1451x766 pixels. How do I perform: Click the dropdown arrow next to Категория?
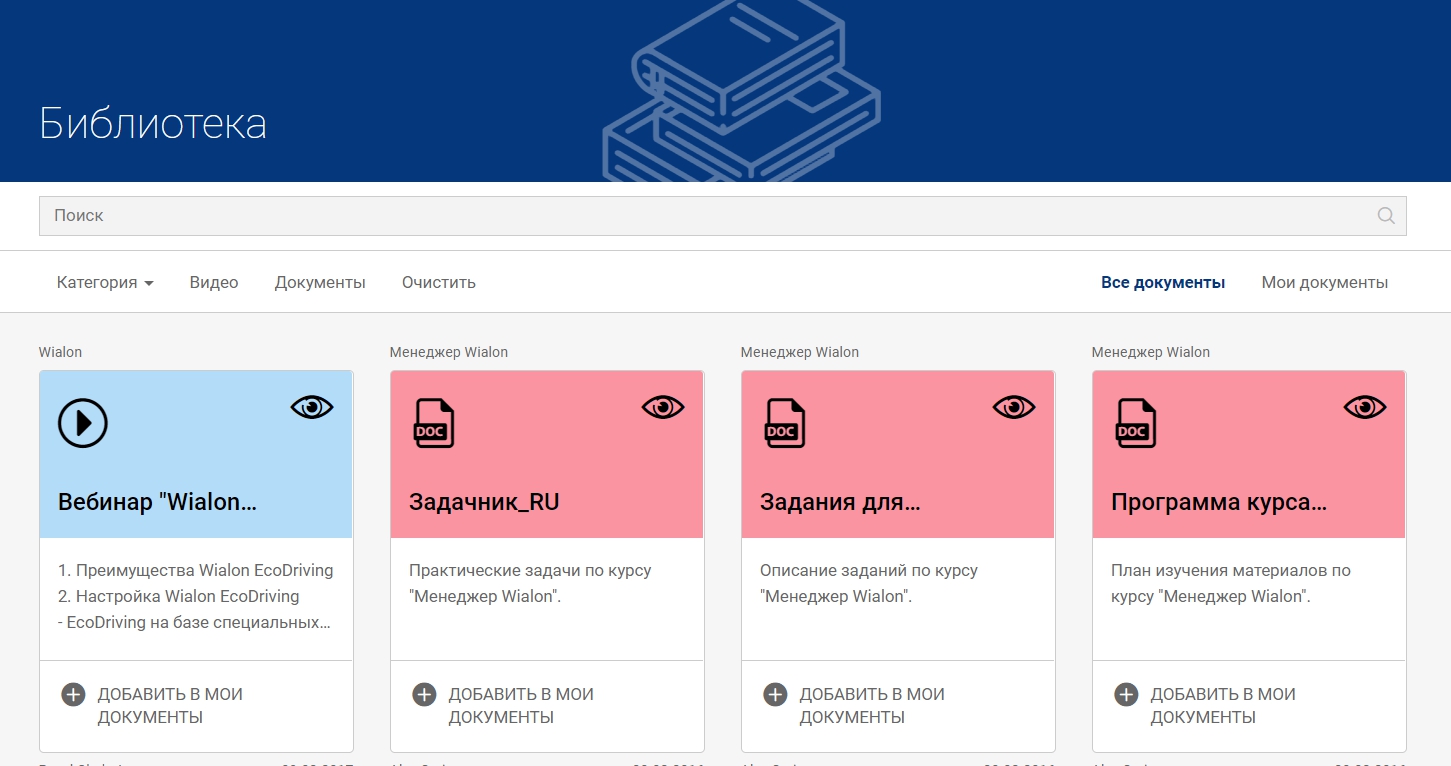point(150,282)
